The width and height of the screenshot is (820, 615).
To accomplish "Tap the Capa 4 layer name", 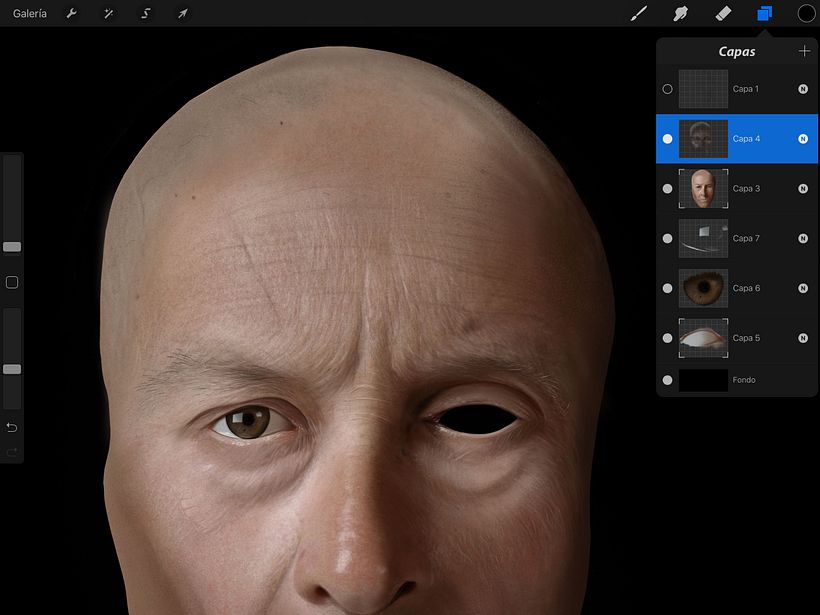I will [x=746, y=139].
